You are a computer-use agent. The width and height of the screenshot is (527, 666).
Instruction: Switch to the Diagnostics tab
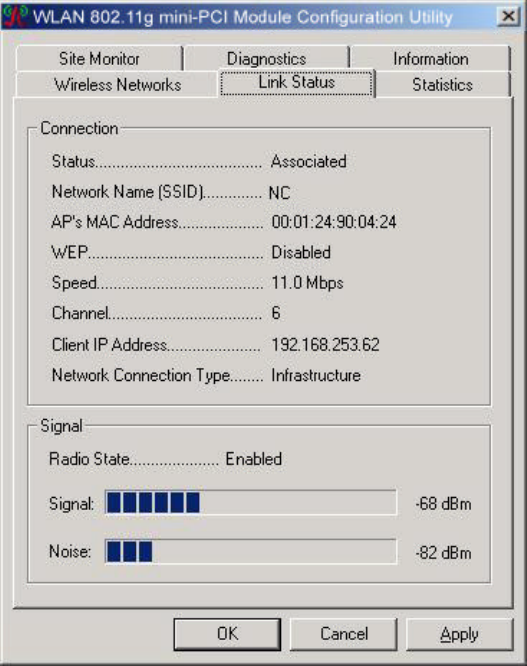click(x=266, y=59)
